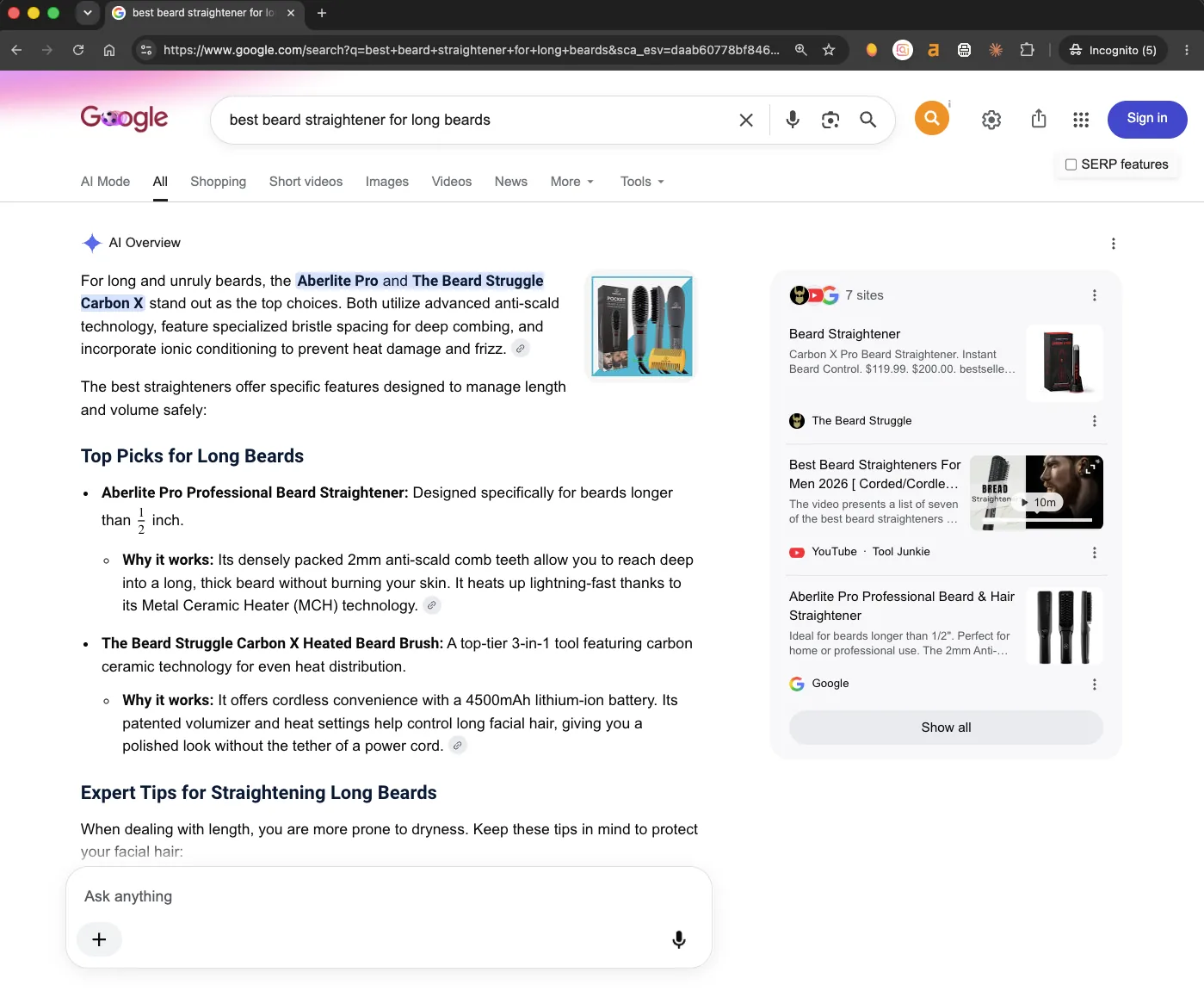
Task: Reload the current page
Action: point(78,50)
